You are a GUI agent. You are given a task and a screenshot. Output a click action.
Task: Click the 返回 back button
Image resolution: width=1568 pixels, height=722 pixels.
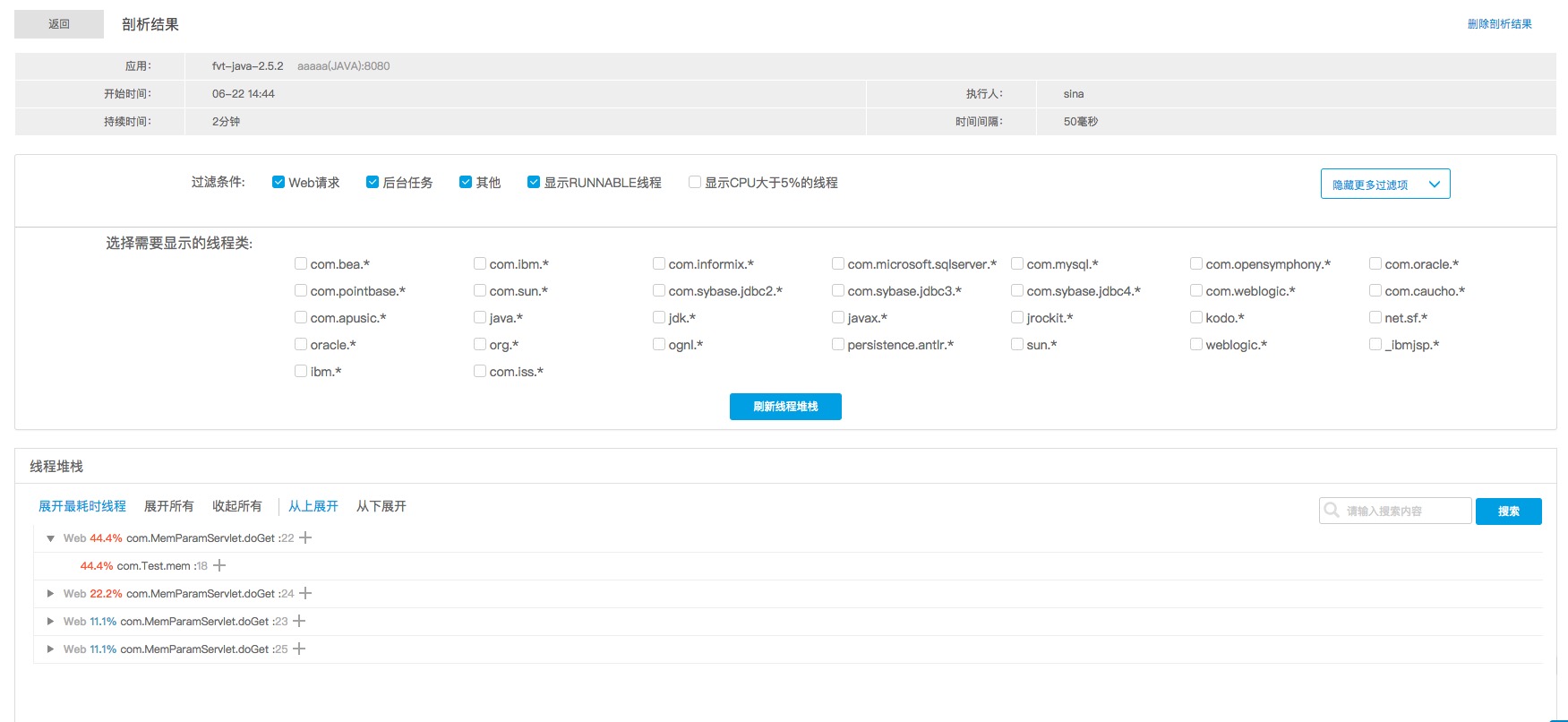(x=59, y=24)
